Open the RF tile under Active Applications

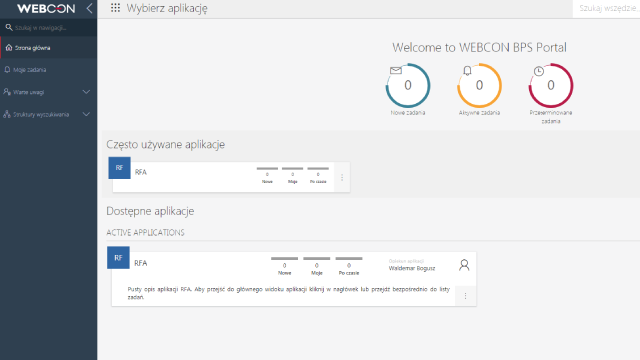(118, 258)
